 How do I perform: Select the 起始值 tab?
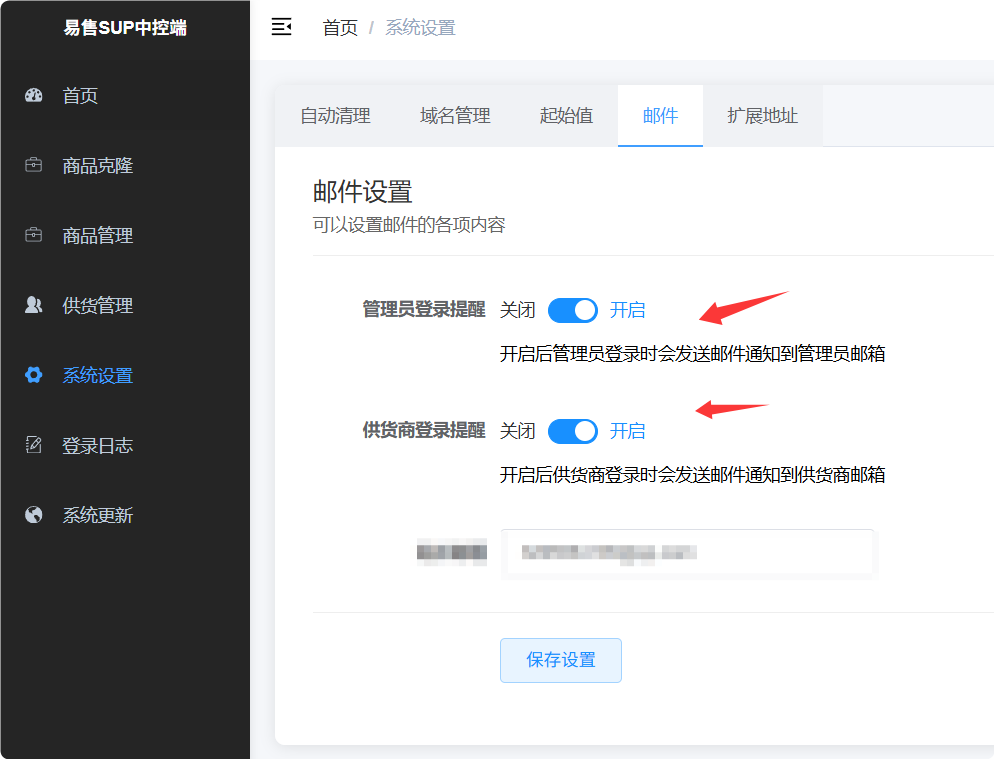point(566,115)
